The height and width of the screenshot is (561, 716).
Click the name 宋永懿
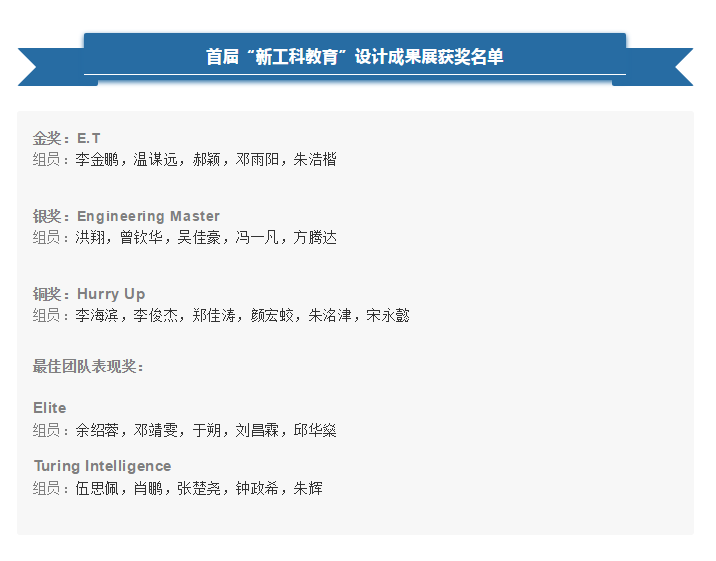click(388, 315)
